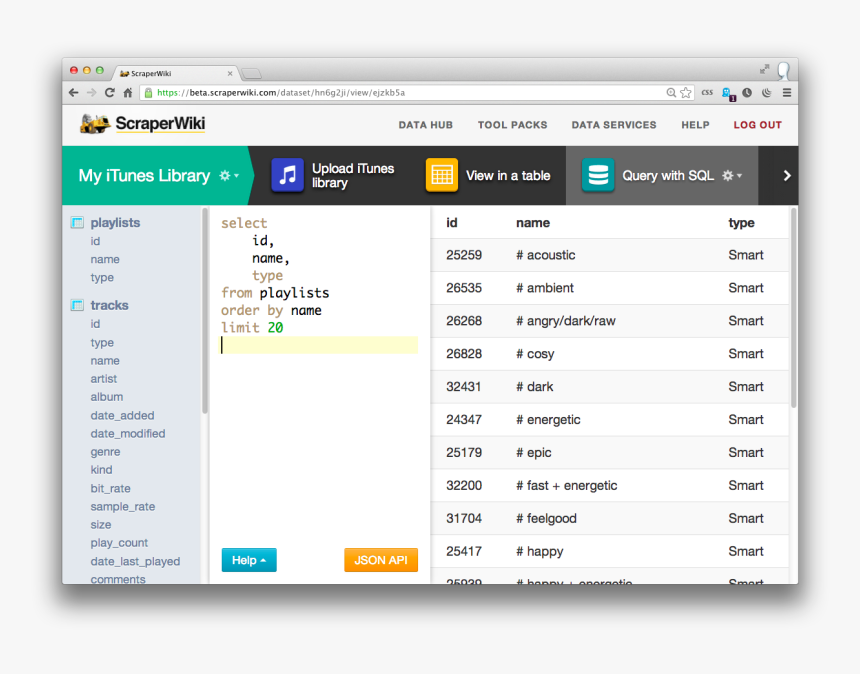Click the green padlock security icon
The image size is (860, 674).
coord(148,93)
